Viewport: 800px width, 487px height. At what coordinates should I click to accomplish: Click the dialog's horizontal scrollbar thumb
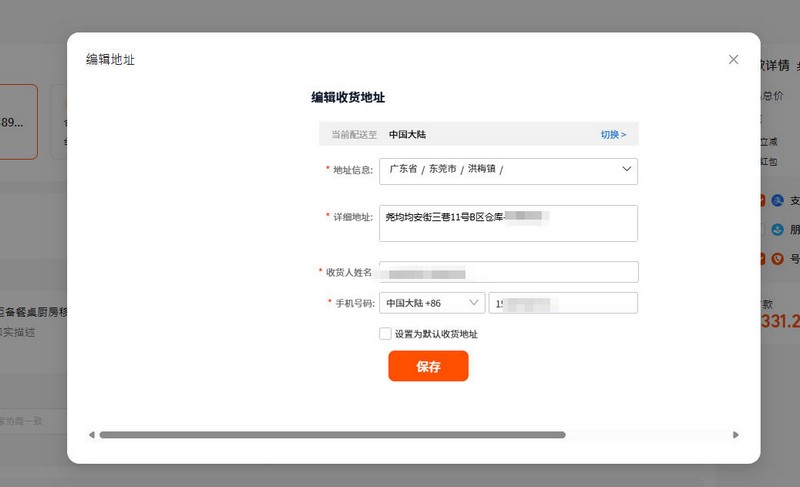[x=332, y=435]
